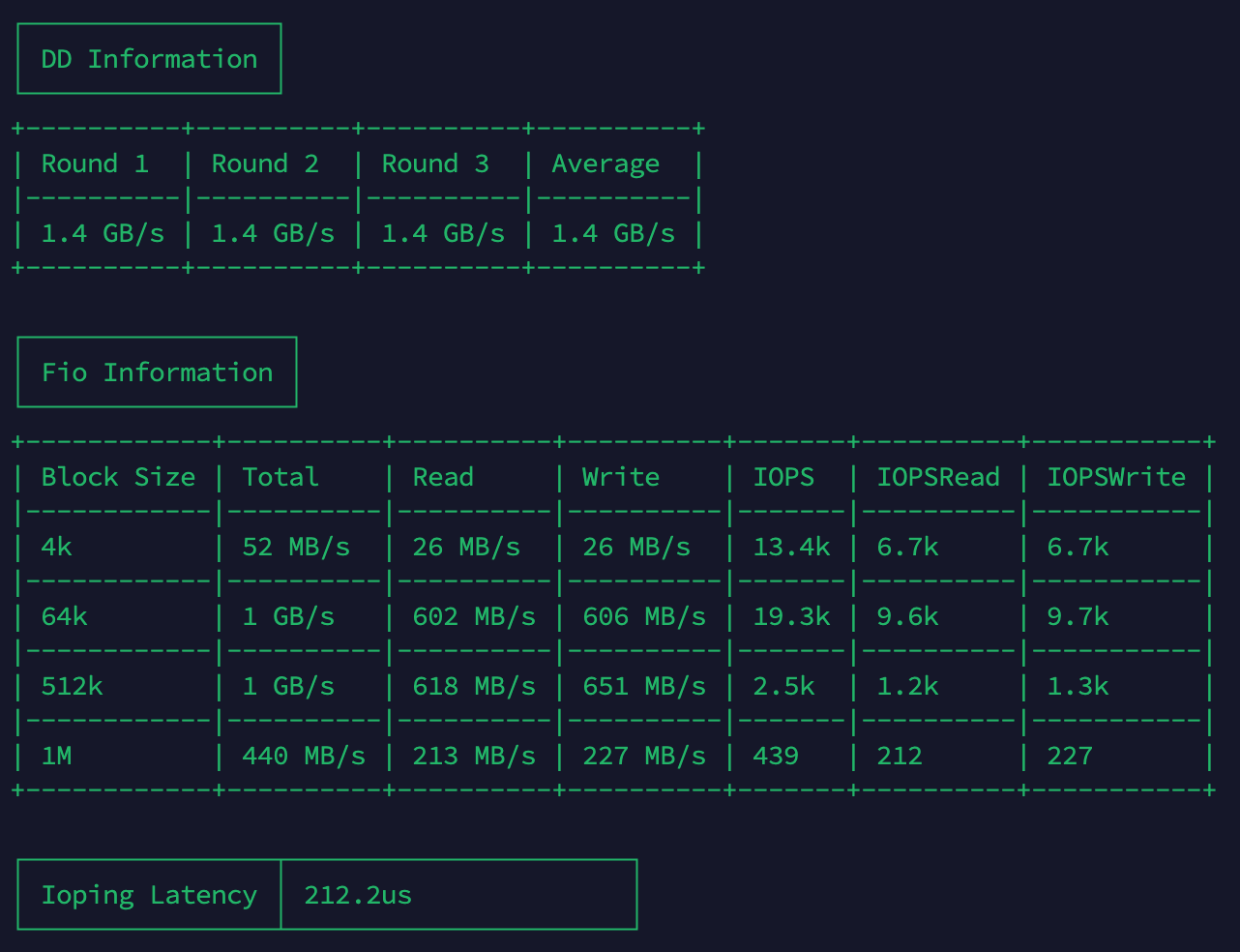Viewport: 1240px width, 952px height.
Task: Click the IOPSWrite column header
Action: tap(1116, 477)
